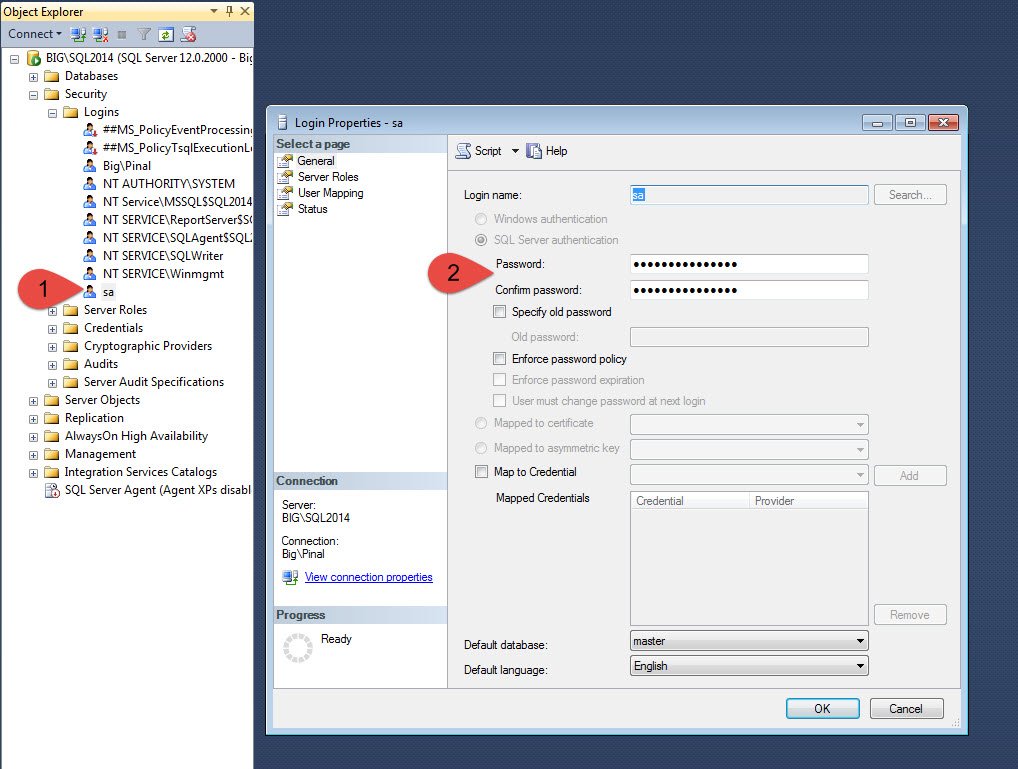Open the View connection properties link
The image size is (1018, 769).
click(369, 577)
